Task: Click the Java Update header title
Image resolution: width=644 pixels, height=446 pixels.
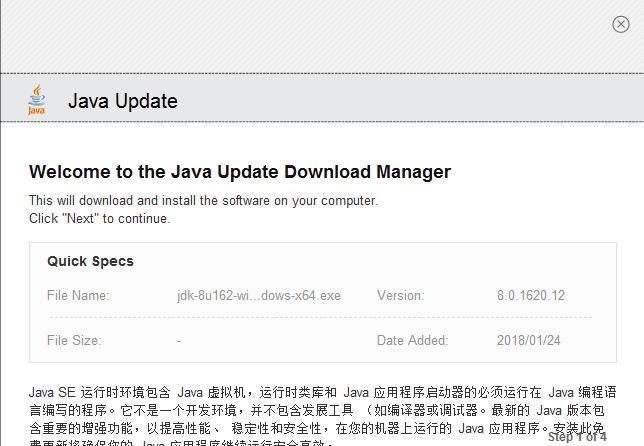Action: tap(122, 101)
